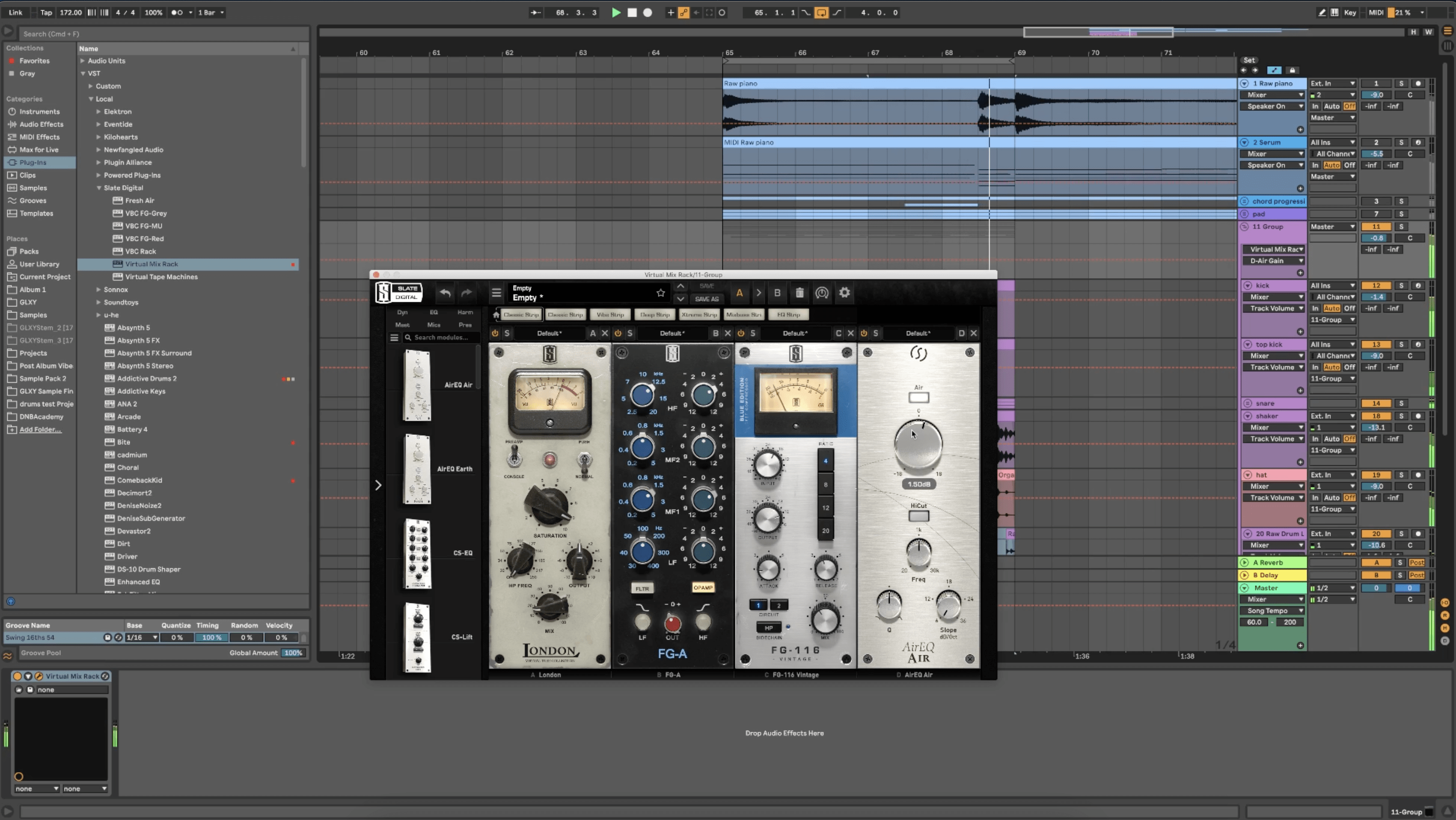Favorite the Empty preset with the star
This screenshot has width=1456, height=820.
coord(660,293)
